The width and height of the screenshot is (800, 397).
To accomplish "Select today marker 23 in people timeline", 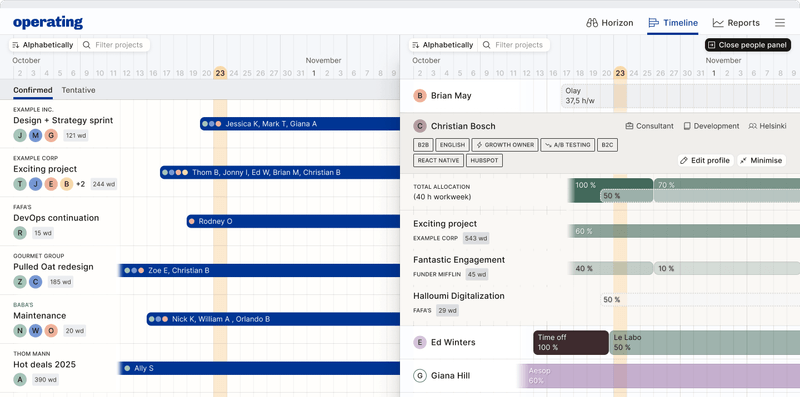I will tap(620, 73).
